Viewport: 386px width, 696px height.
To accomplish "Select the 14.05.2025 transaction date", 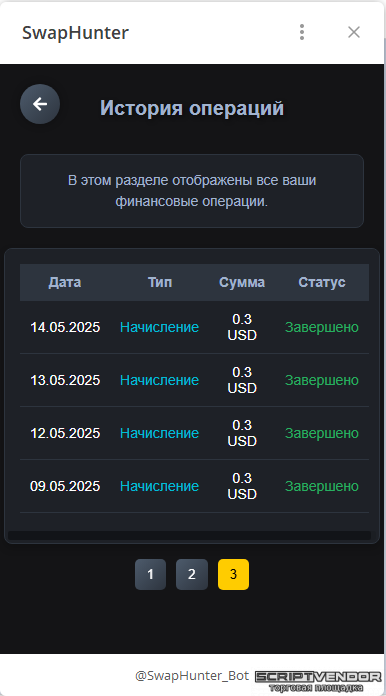I will click(65, 328).
